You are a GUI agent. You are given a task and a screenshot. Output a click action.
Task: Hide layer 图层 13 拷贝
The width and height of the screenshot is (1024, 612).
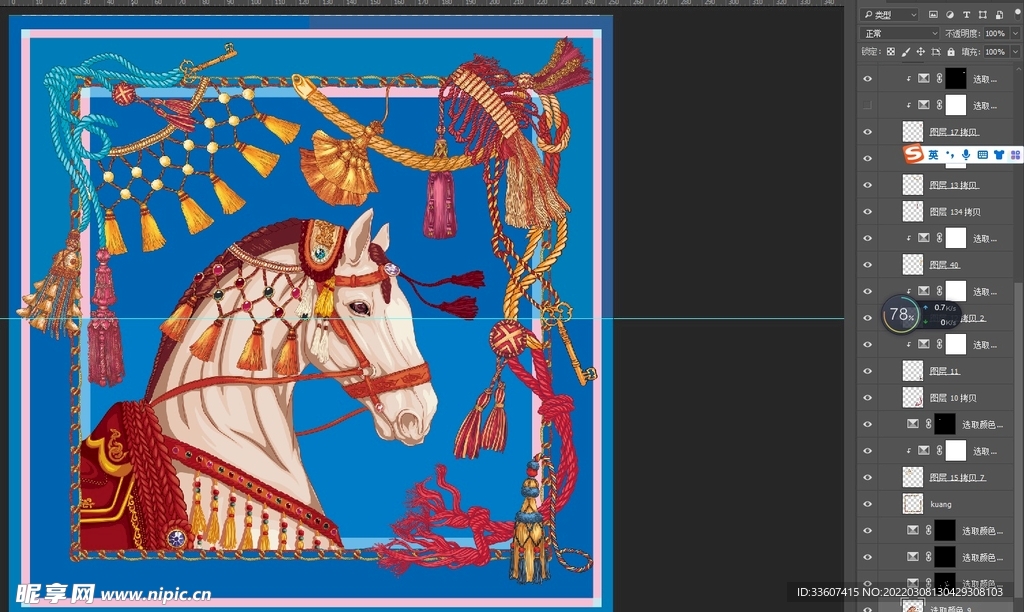(x=867, y=185)
